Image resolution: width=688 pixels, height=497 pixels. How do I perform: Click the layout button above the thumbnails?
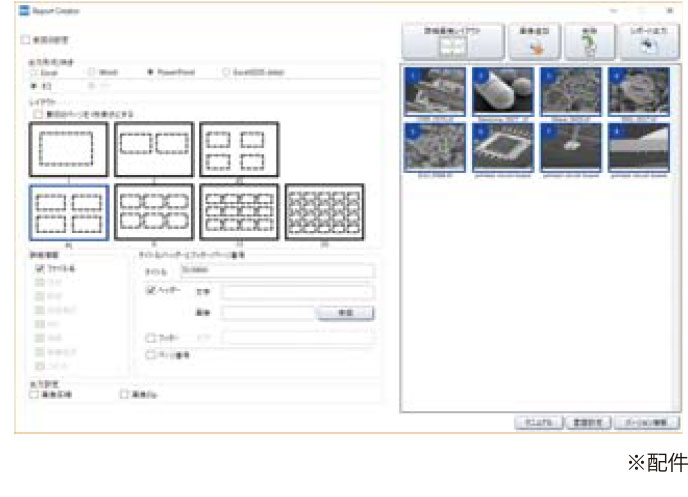coord(452,40)
